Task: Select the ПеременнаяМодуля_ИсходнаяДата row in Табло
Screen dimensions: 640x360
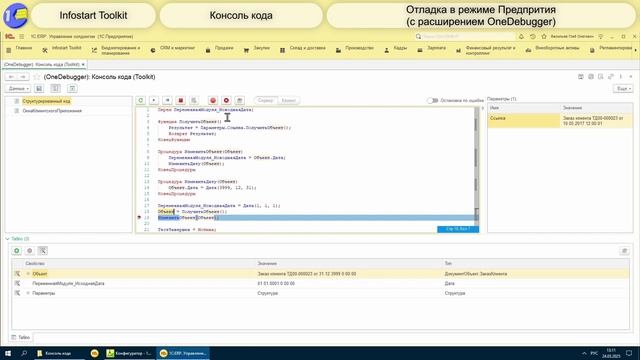Action: pyautogui.click(x=320, y=283)
